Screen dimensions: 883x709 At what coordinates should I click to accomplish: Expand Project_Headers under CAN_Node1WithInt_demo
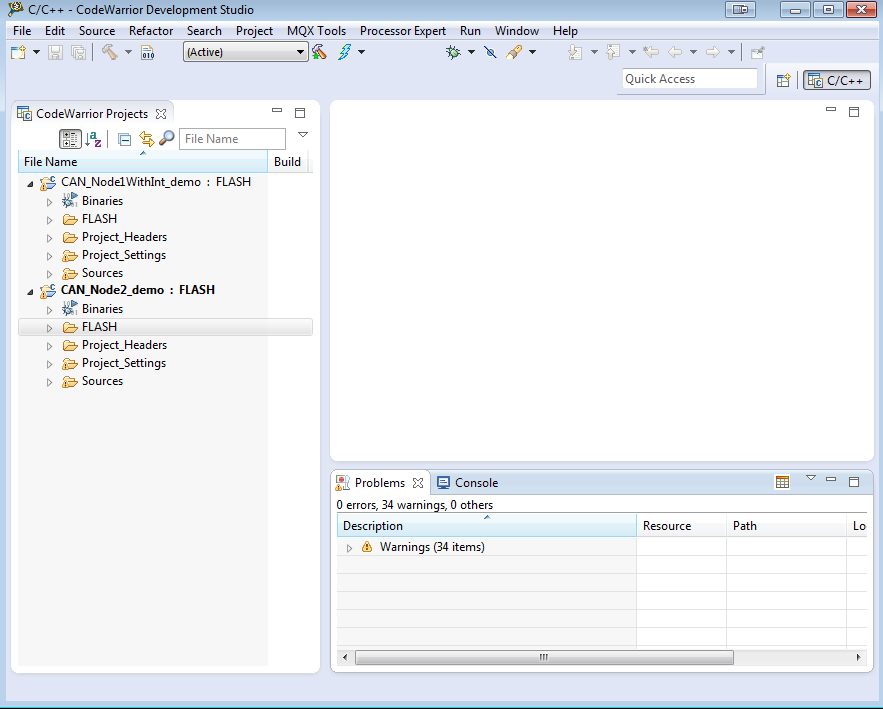coord(50,238)
